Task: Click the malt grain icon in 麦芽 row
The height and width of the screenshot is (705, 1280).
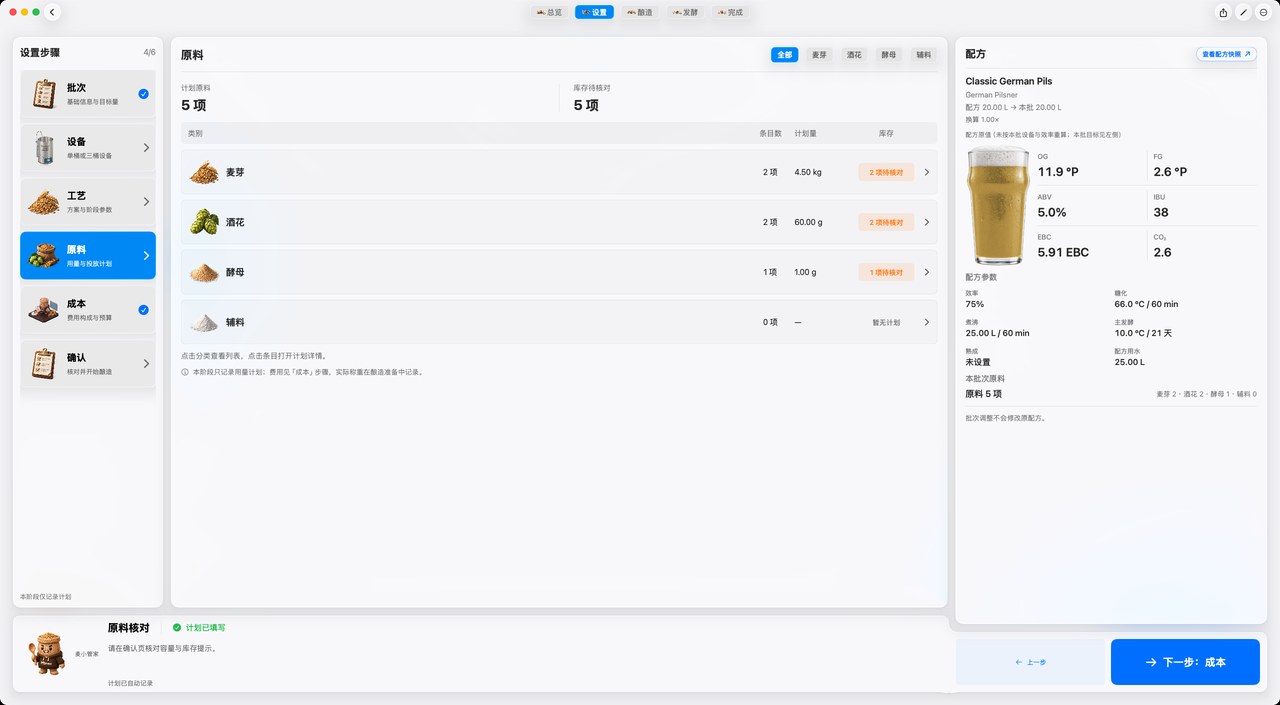Action: tap(204, 172)
